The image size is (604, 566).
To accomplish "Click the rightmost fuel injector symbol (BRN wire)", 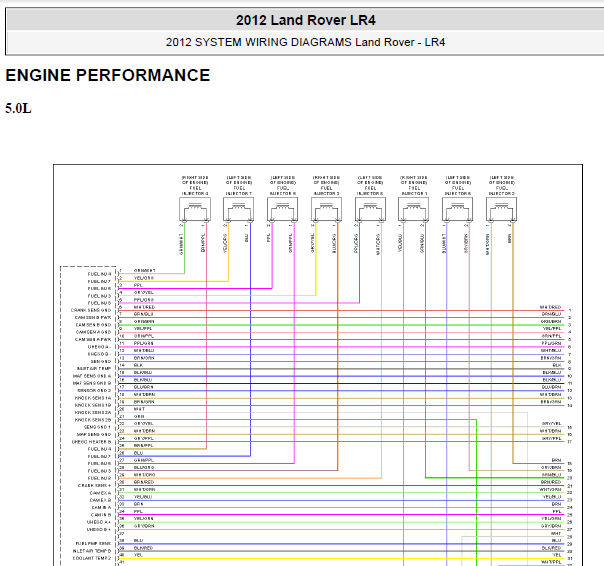I will coord(502,209).
